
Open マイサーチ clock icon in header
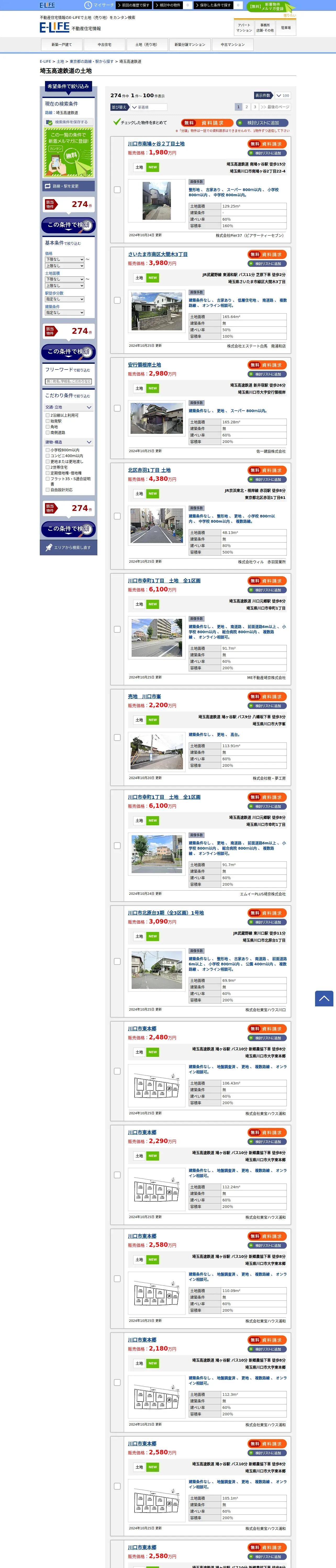(x=88, y=5)
